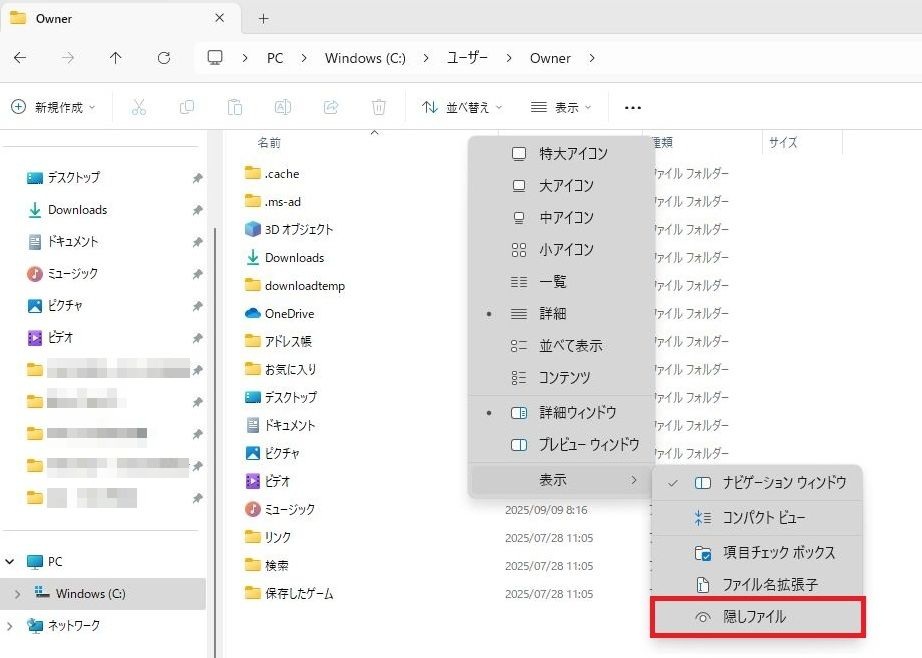Click the Delete trash can icon

coord(379,107)
